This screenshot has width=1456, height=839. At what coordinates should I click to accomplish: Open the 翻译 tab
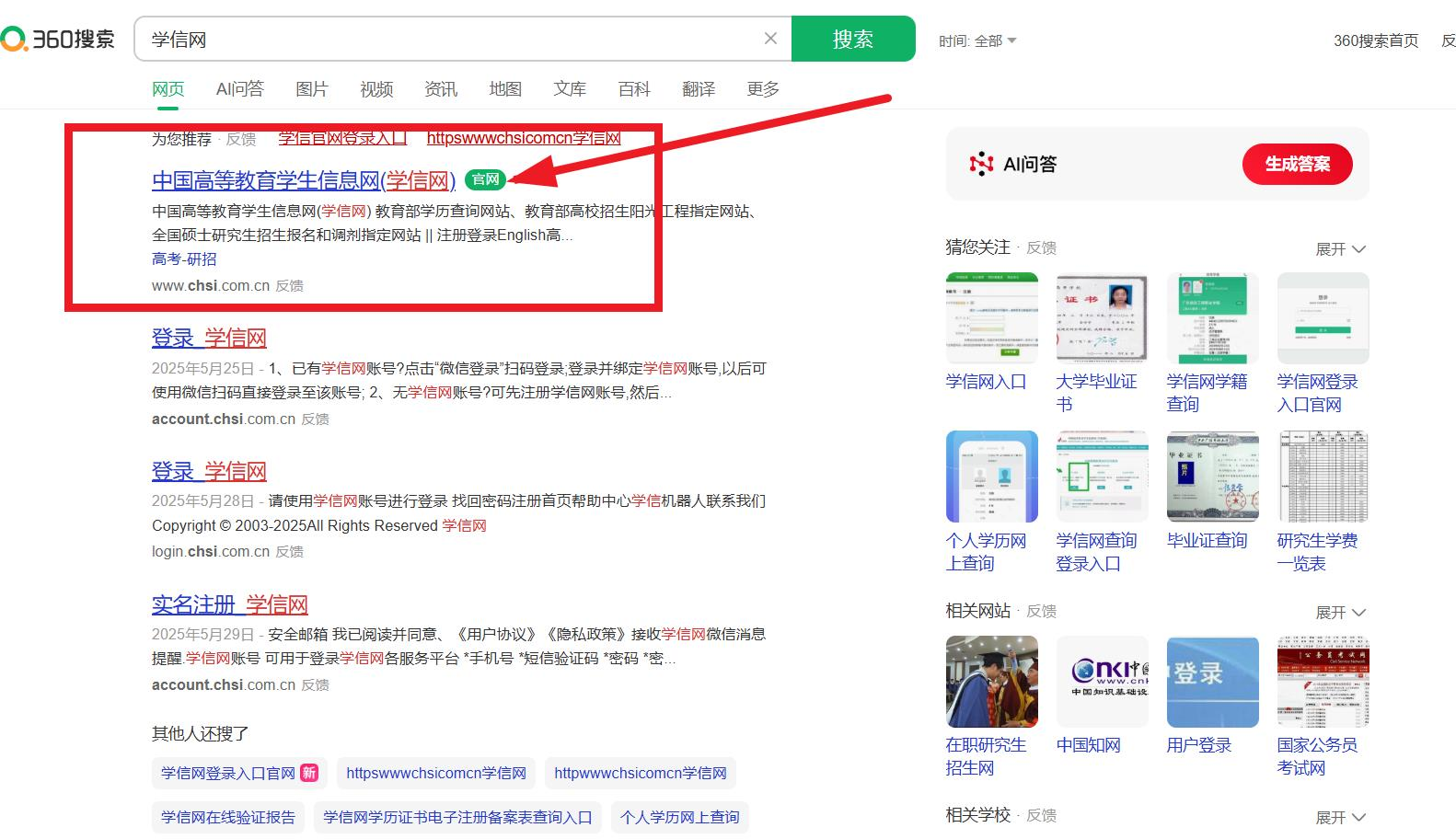[699, 89]
